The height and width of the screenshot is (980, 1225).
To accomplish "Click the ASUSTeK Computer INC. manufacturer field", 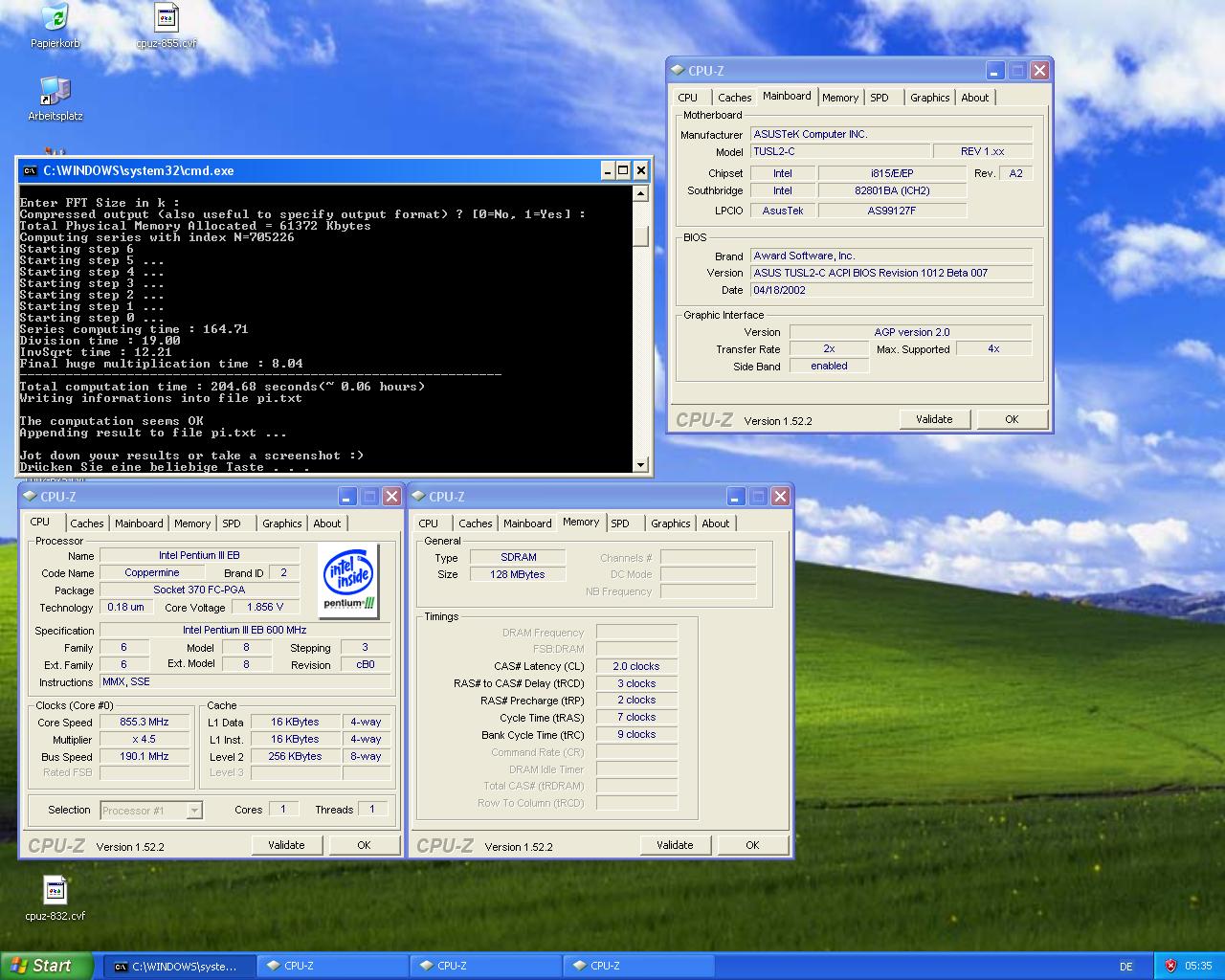I will click(x=892, y=134).
